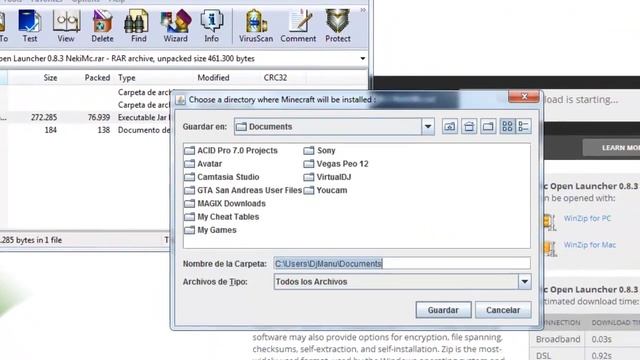Select the Avatar folder
This screenshot has width=640, height=360.
203,164
